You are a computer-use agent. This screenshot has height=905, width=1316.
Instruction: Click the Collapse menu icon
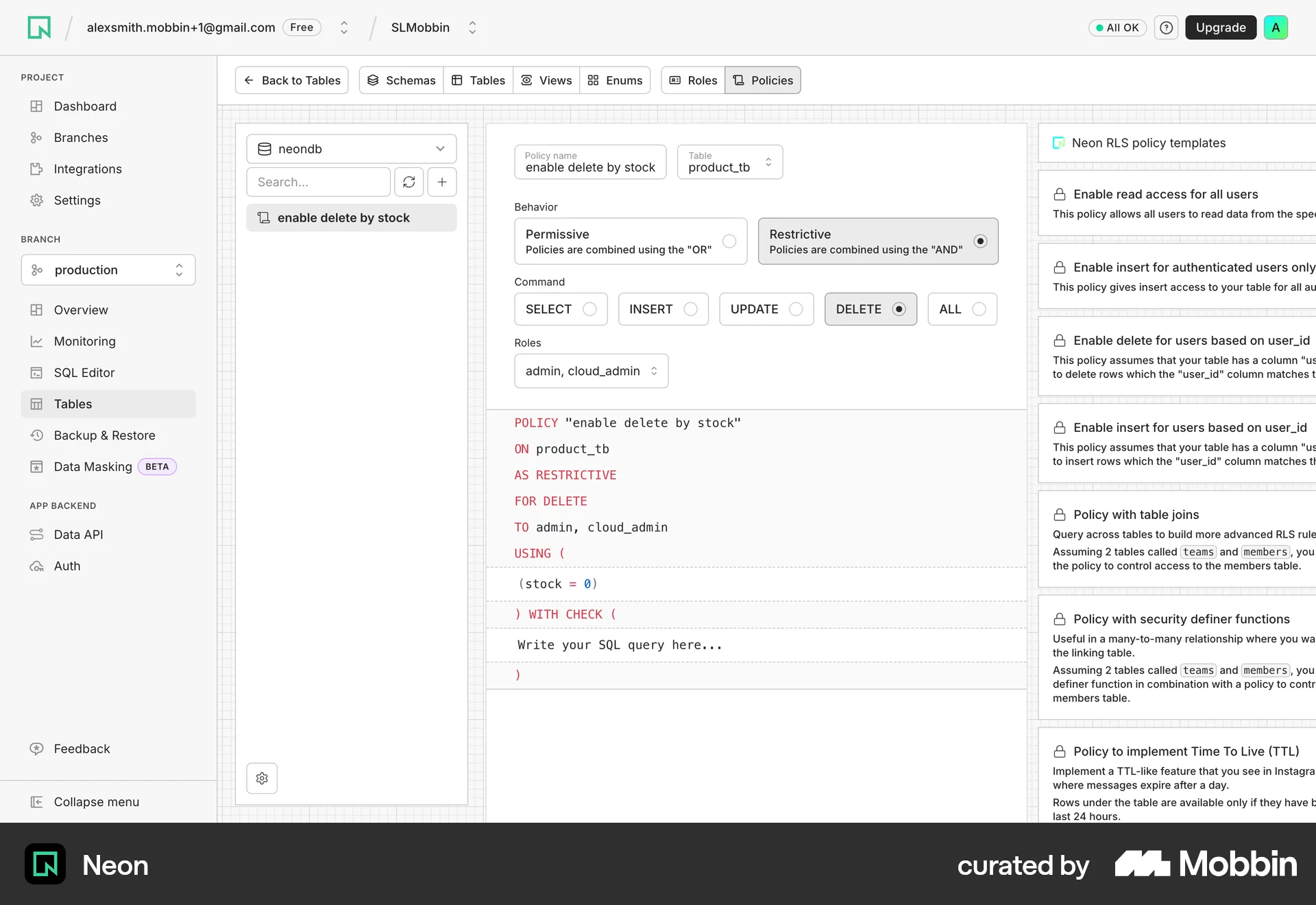(36, 802)
